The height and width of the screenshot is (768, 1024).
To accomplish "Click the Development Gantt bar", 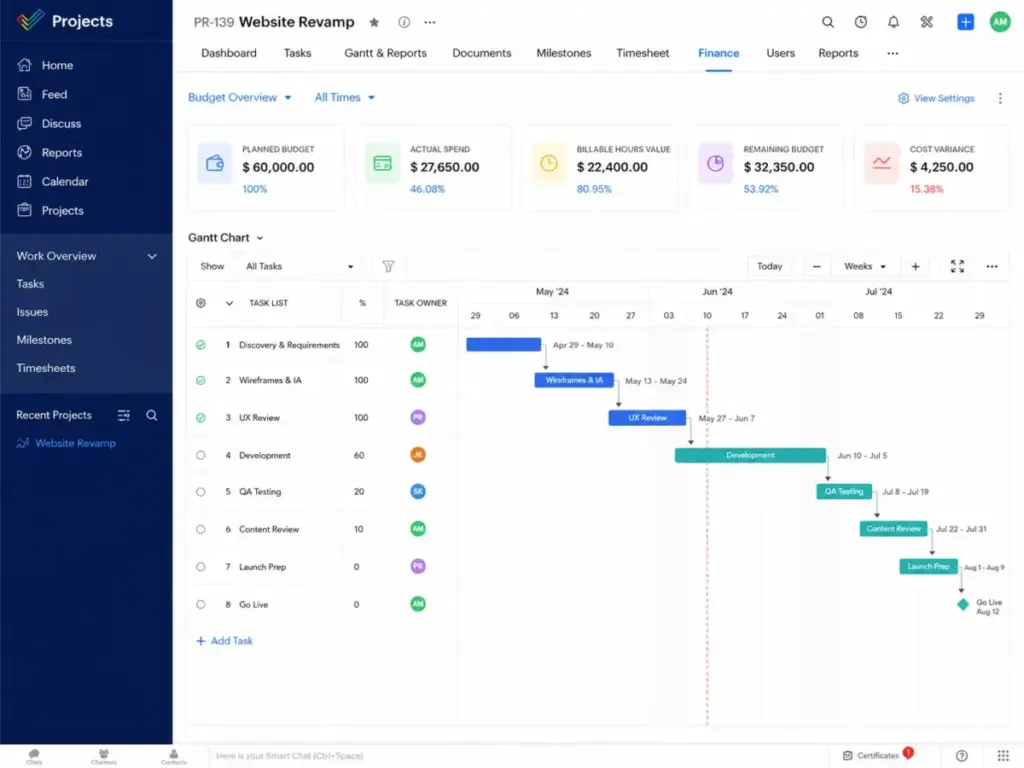I will point(750,455).
